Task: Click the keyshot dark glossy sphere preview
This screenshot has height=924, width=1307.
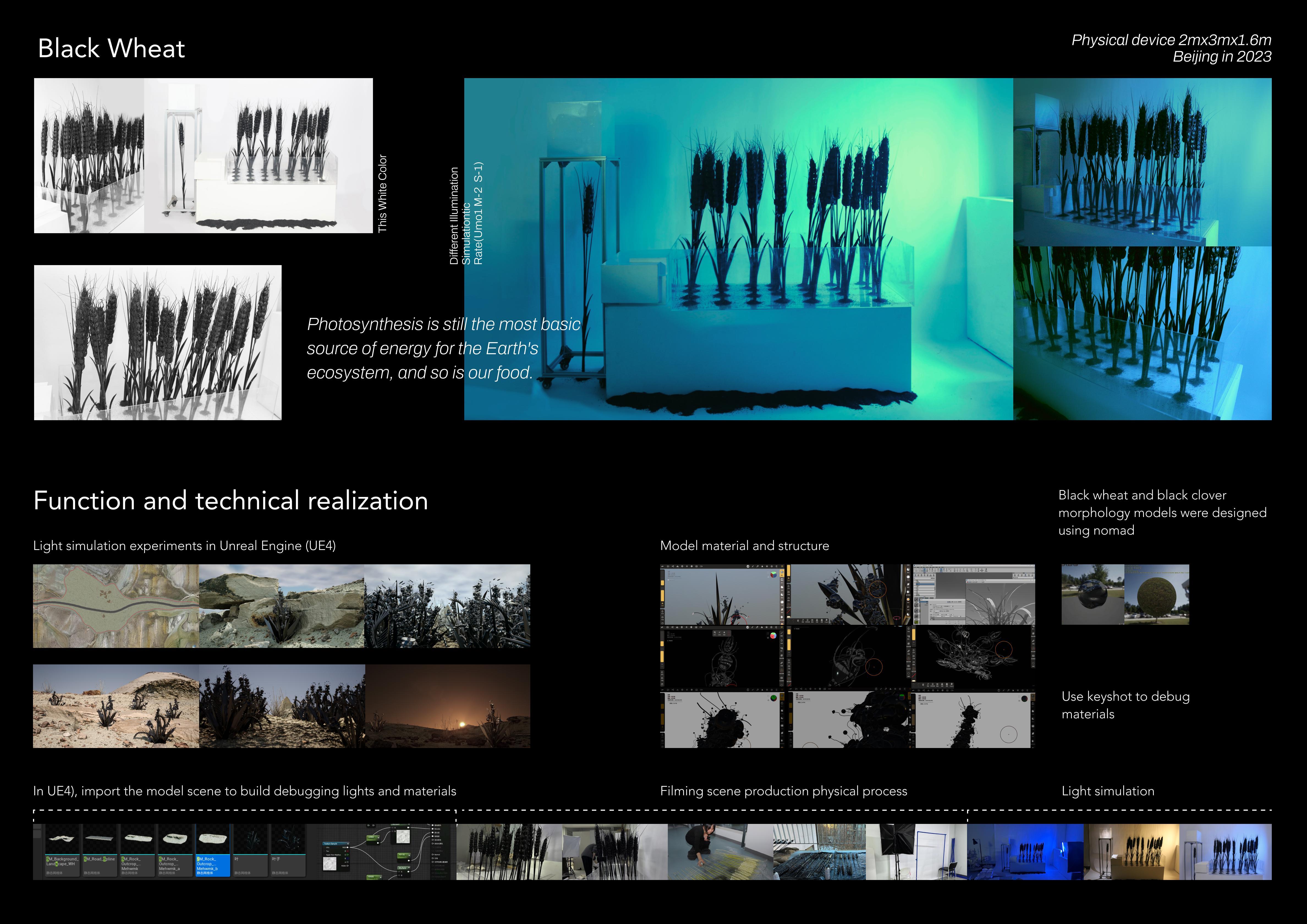Action: (x=1092, y=594)
